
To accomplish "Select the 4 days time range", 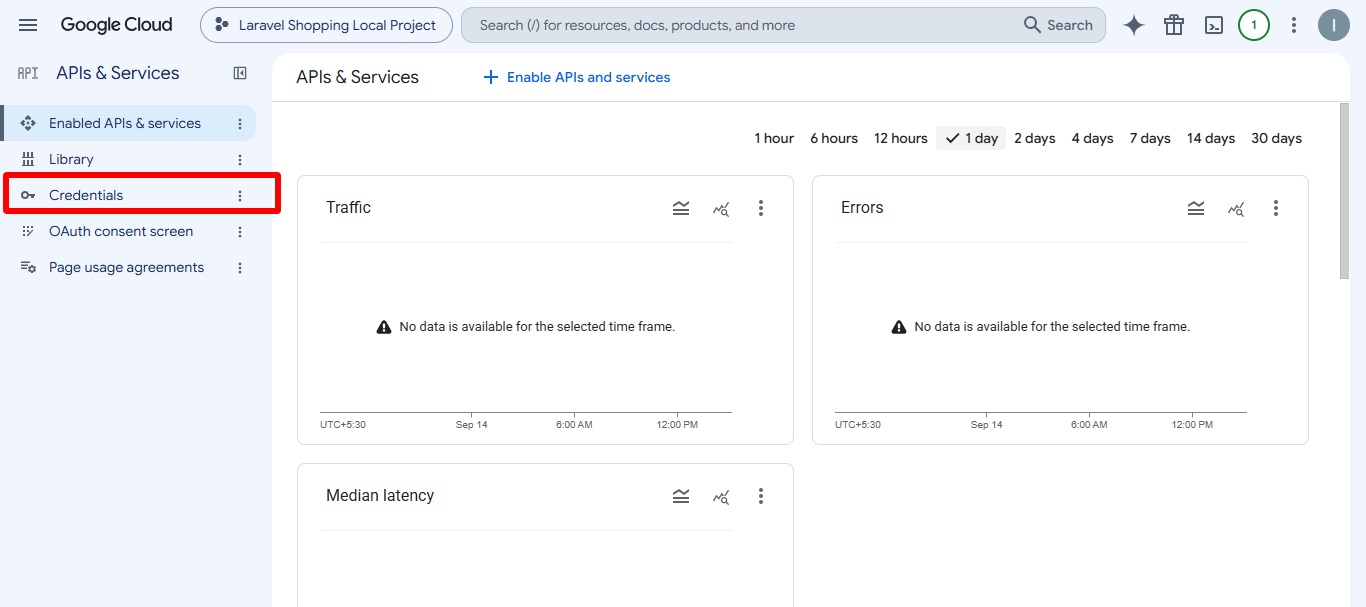I will point(1093,138).
